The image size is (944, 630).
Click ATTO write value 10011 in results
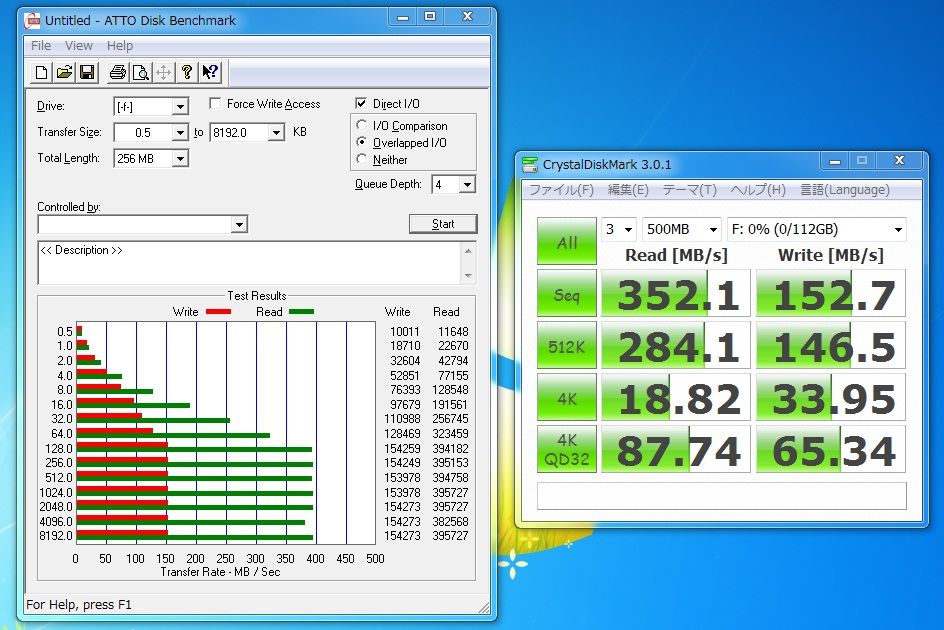tap(405, 332)
